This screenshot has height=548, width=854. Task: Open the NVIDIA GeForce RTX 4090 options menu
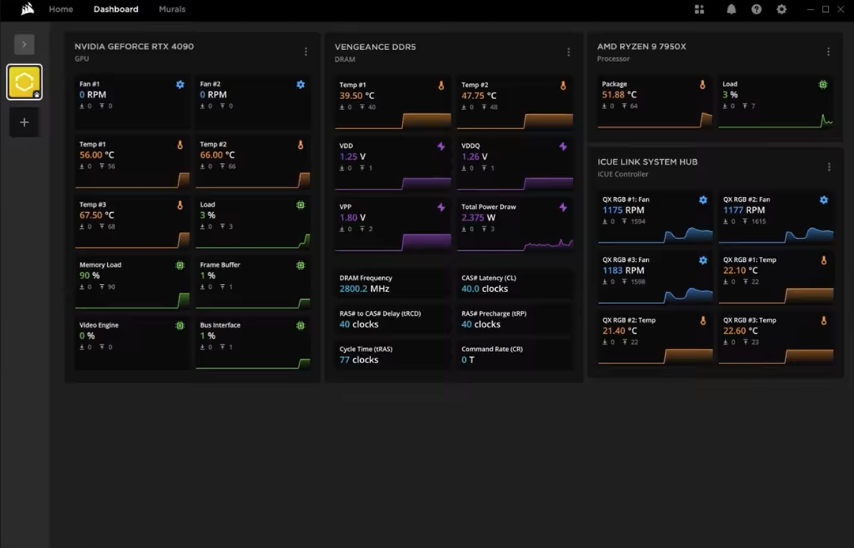click(306, 52)
